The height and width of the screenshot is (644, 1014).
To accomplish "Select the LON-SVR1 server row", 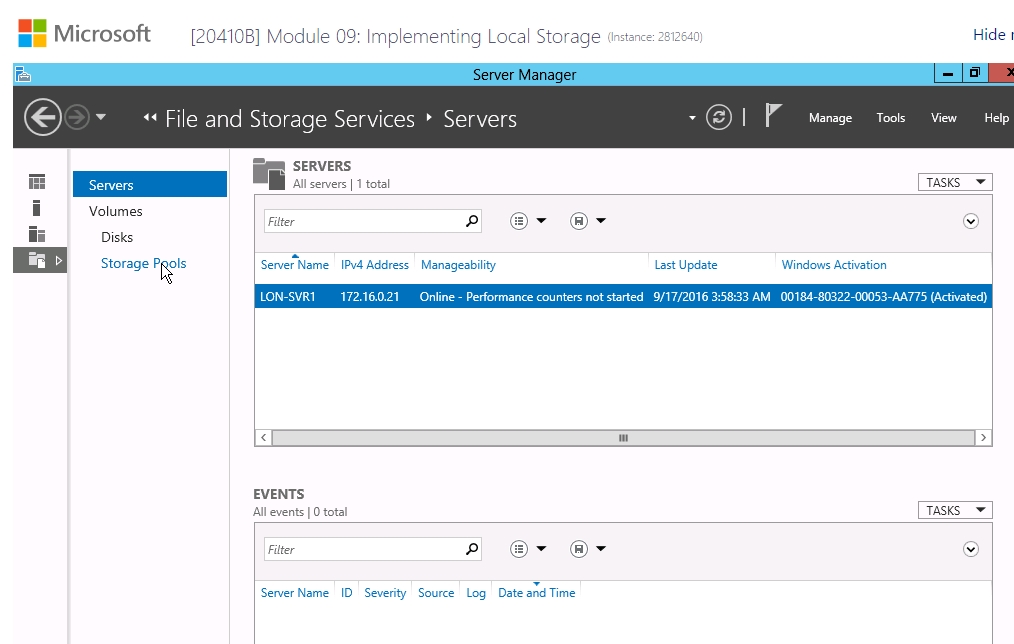I will point(623,297).
